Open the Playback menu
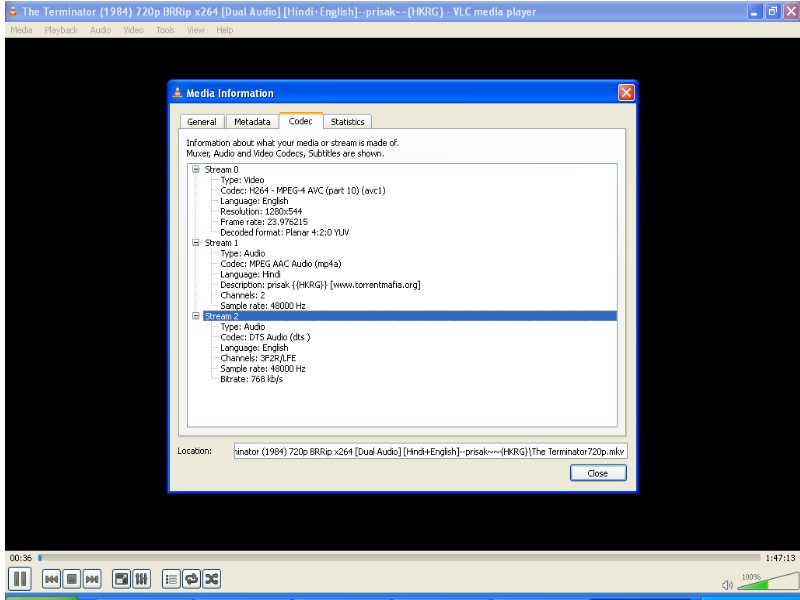This screenshot has width=800, height=600. coord(61,30)
